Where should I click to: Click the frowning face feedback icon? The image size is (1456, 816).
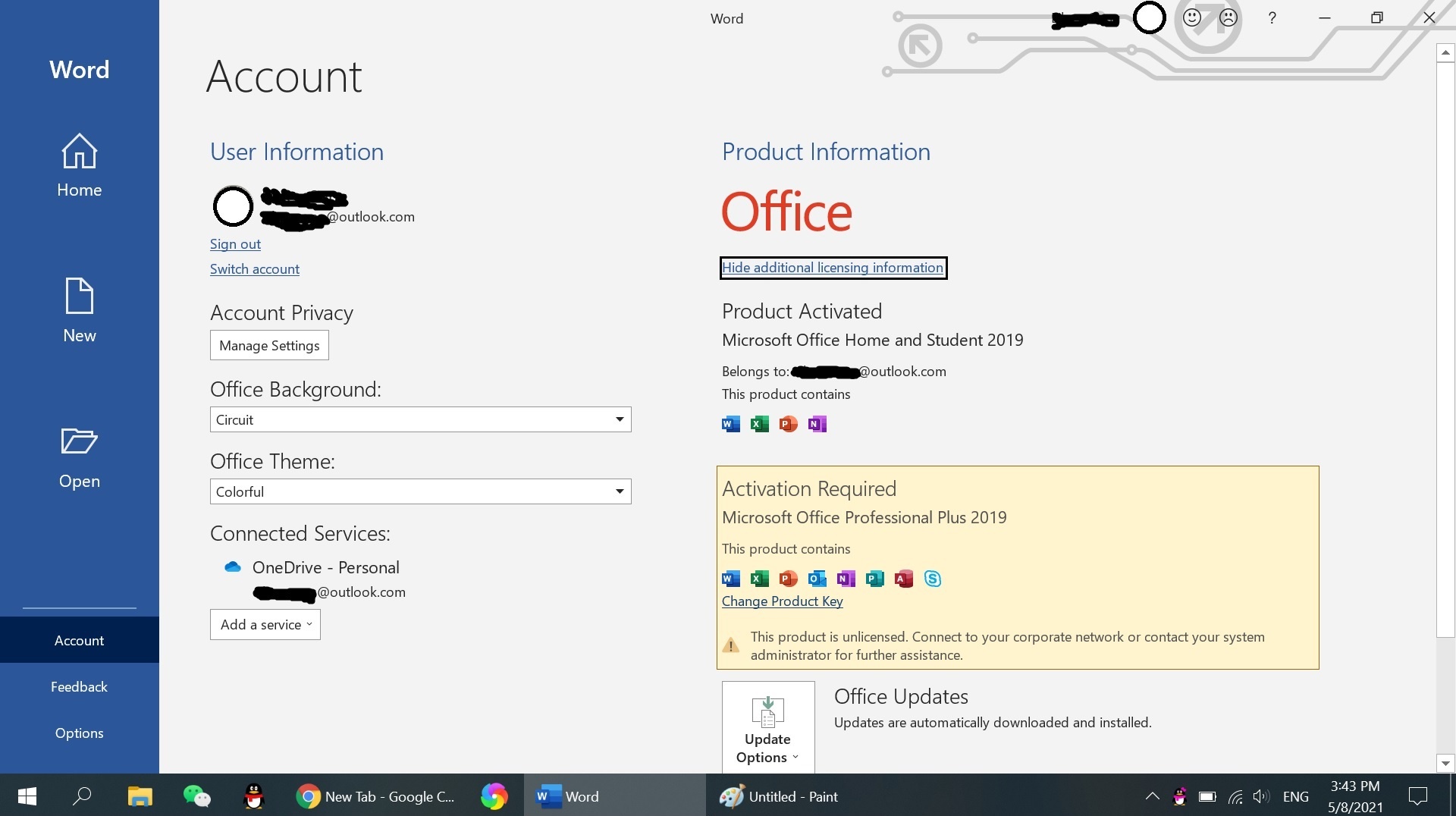pyautogui.click(x=1228, y=18)
